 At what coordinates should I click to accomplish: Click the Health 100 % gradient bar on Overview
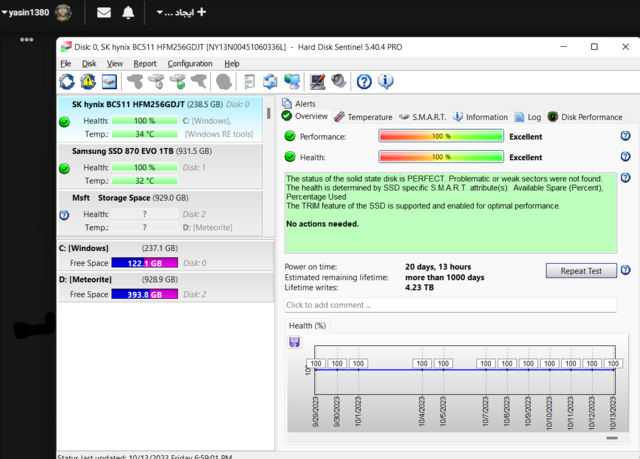(x=441, y=157)
